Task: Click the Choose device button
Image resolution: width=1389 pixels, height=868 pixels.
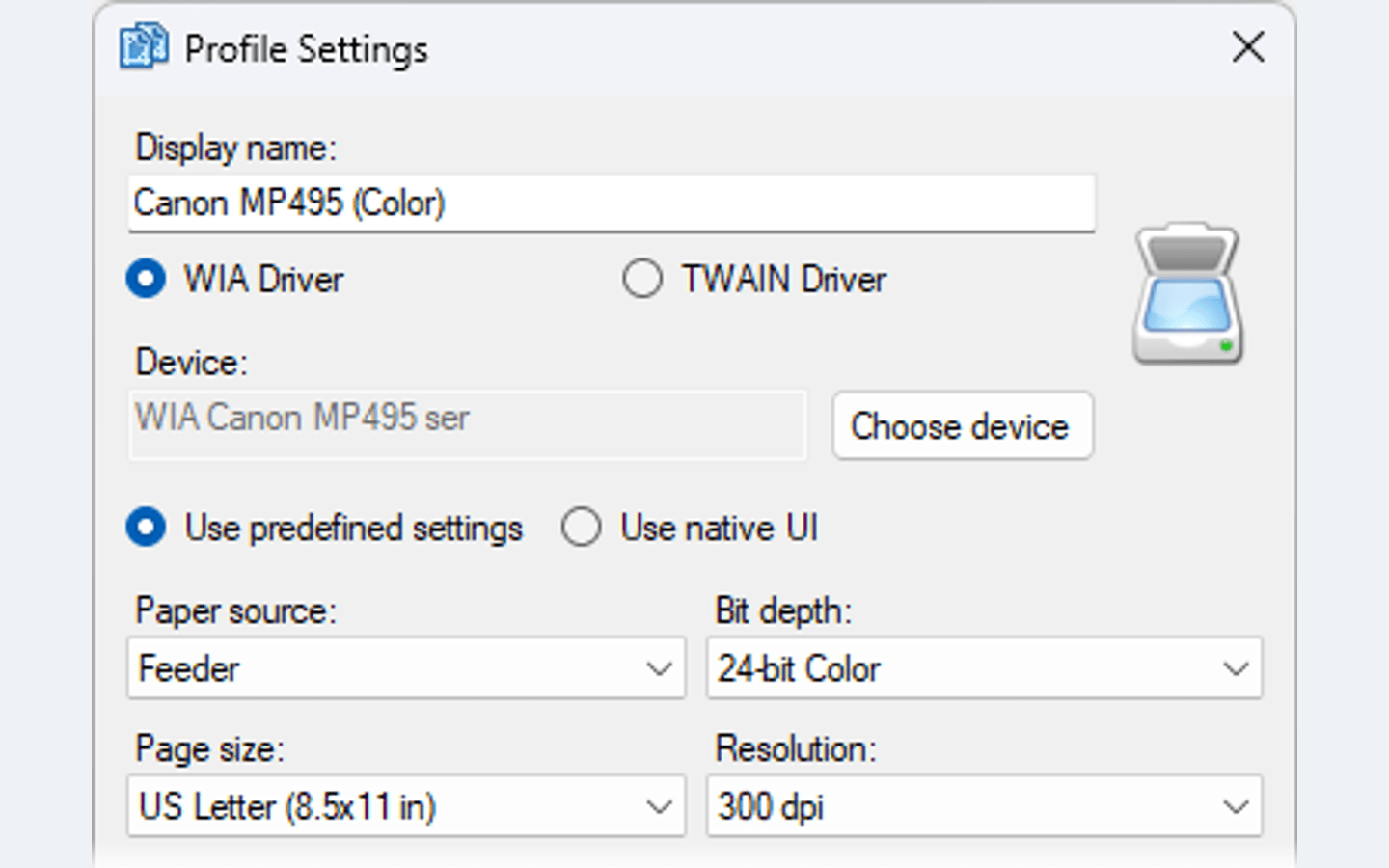Action: [x=963, y=425]
